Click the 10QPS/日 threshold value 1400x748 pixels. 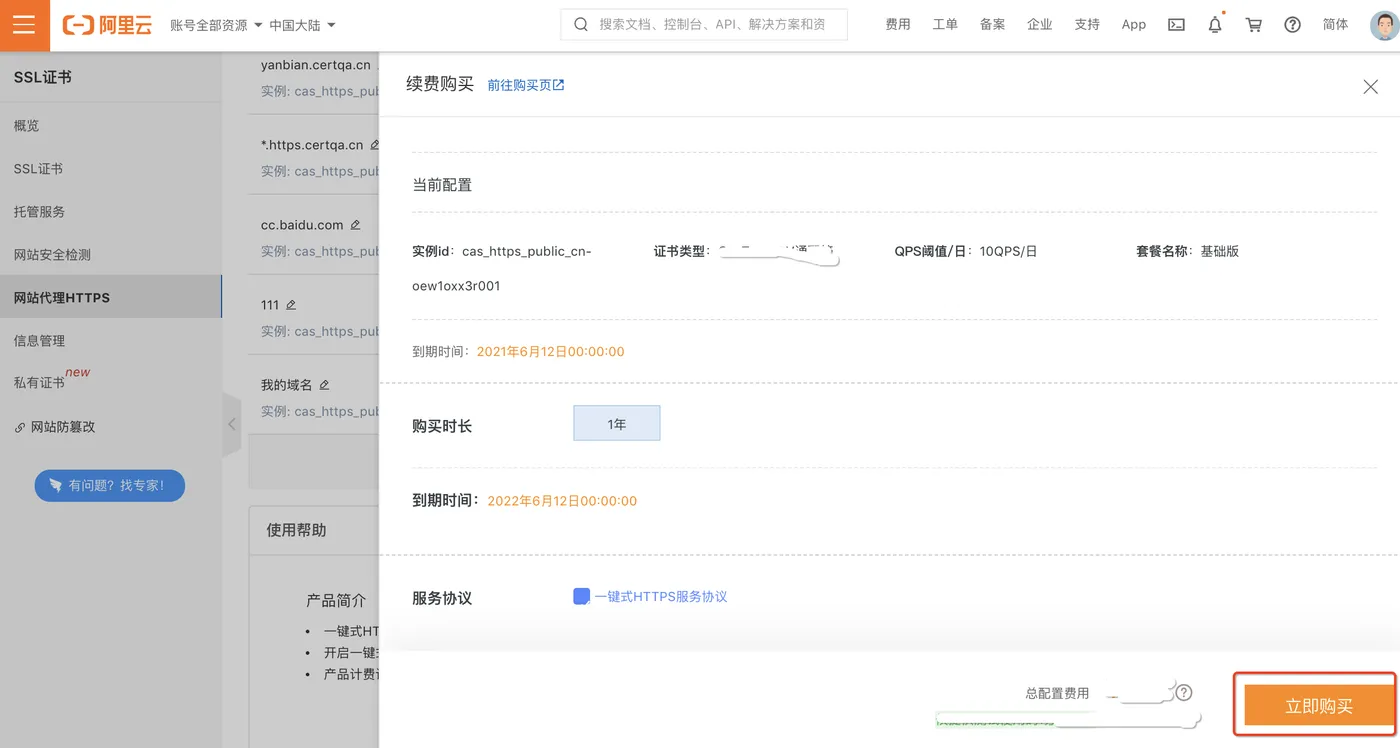(1008, 252)
